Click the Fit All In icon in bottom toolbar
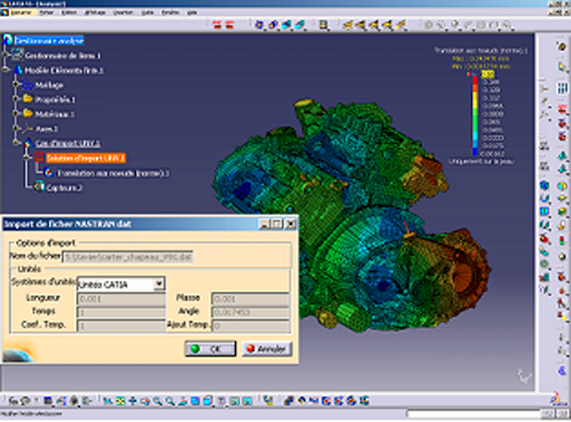 pos(120,401)
